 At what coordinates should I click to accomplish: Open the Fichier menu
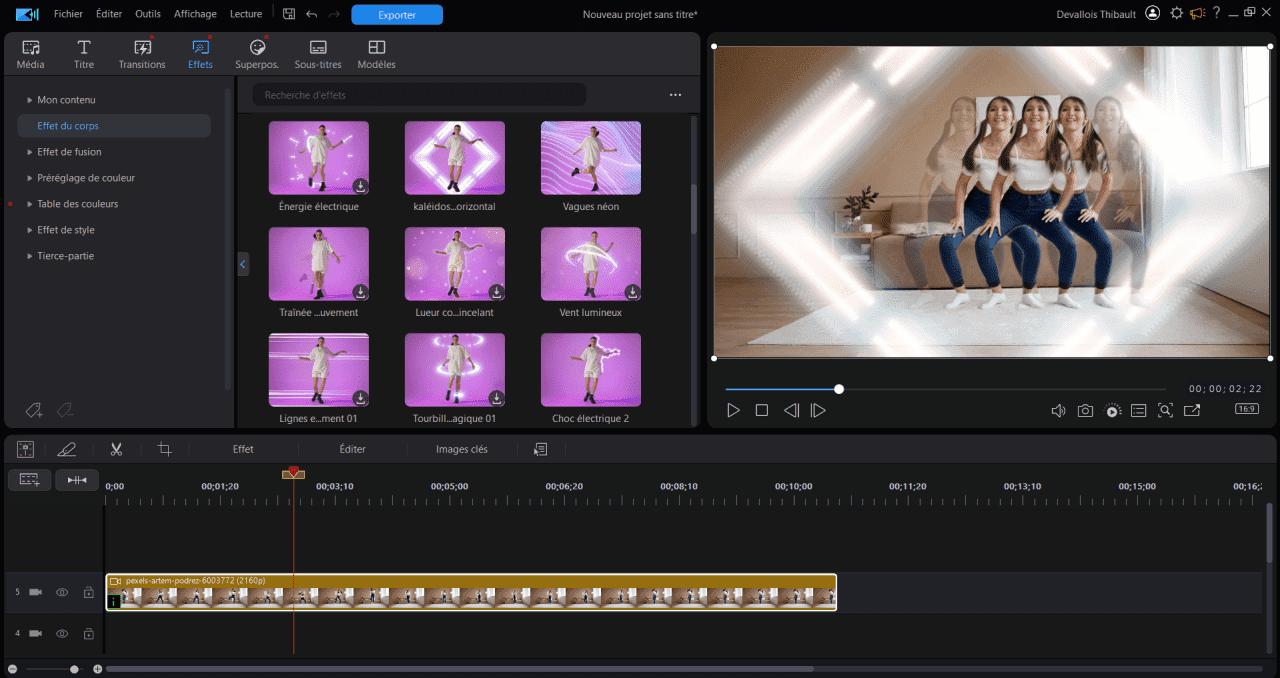[x=68, y=14]
